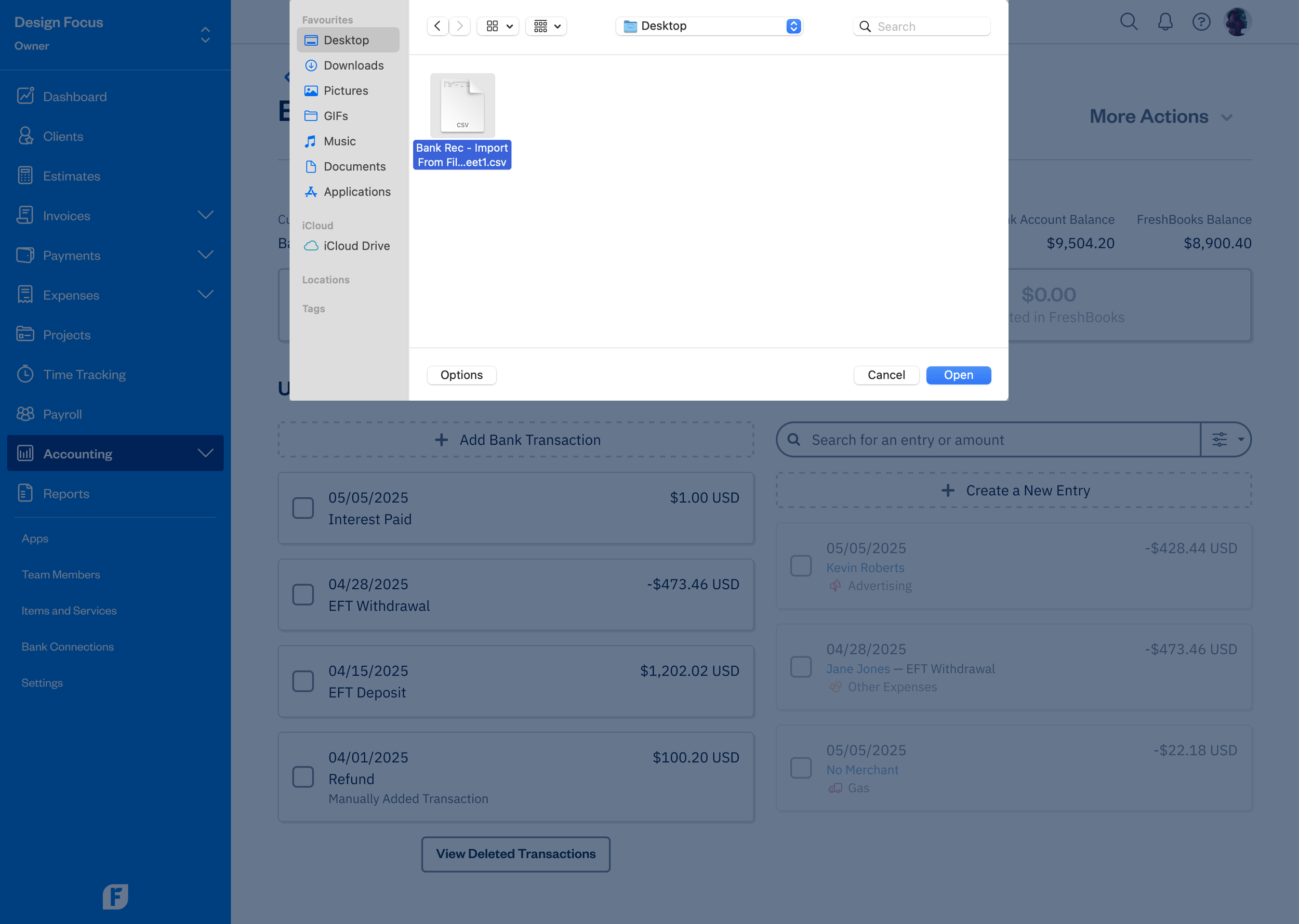Select the Time Tracking icon

25,374
